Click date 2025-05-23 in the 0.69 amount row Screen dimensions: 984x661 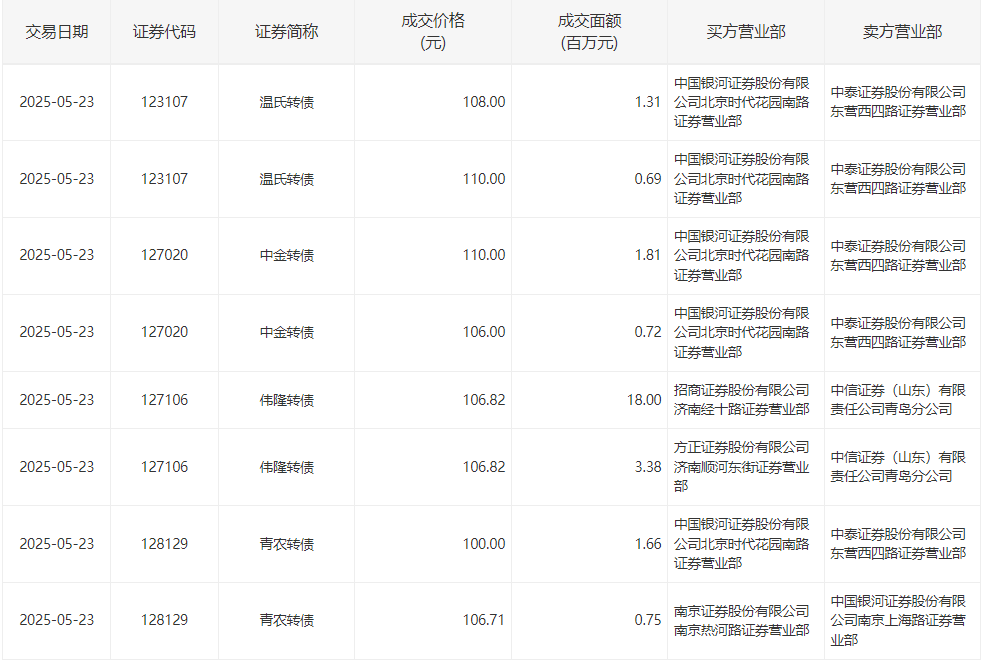coord(56,179)
